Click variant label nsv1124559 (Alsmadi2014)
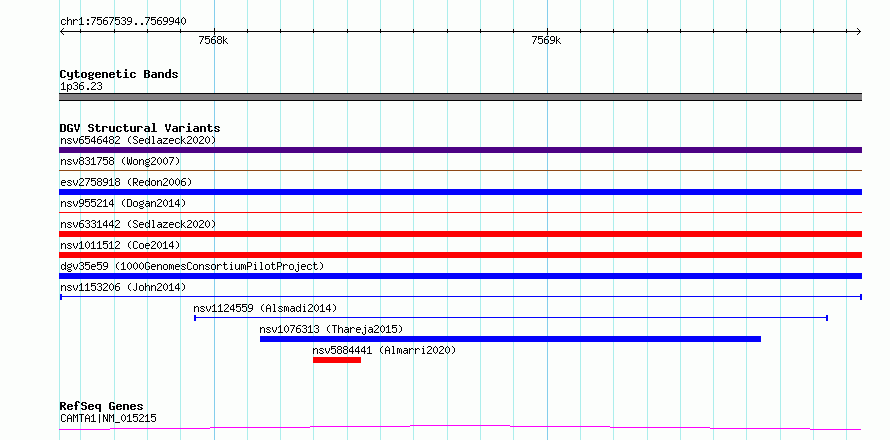Image resolution: width=890 pixels, height=440 pixels. [265, 308]
